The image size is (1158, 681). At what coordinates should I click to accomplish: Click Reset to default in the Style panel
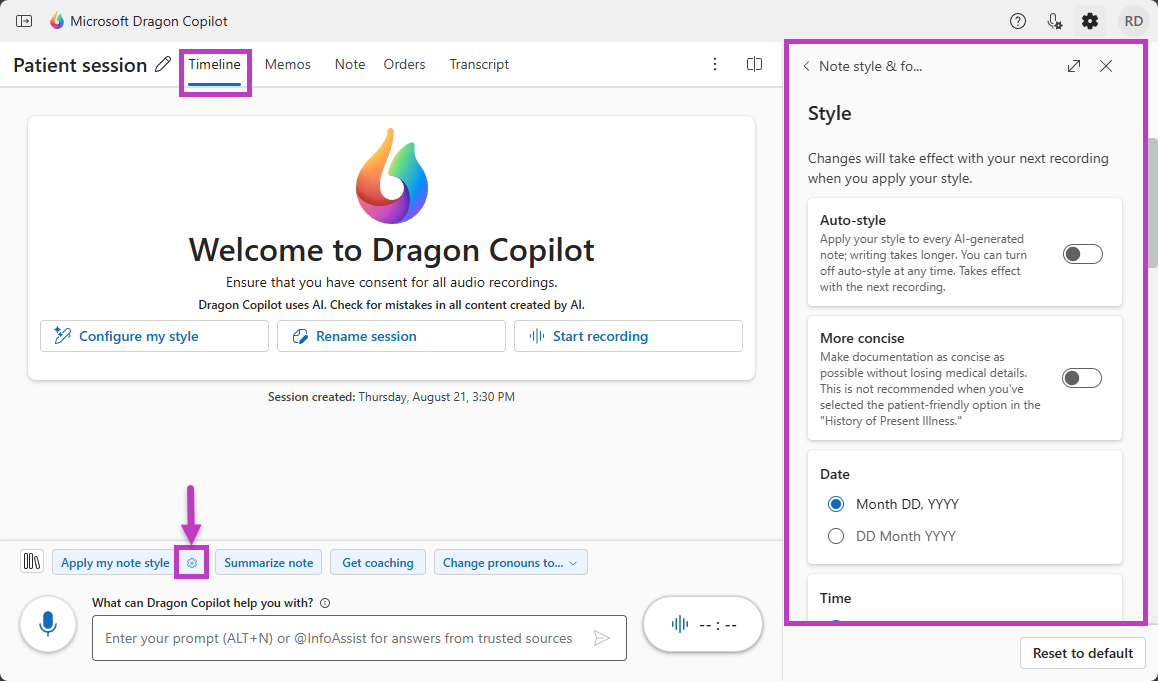[x=1082, y=653]
